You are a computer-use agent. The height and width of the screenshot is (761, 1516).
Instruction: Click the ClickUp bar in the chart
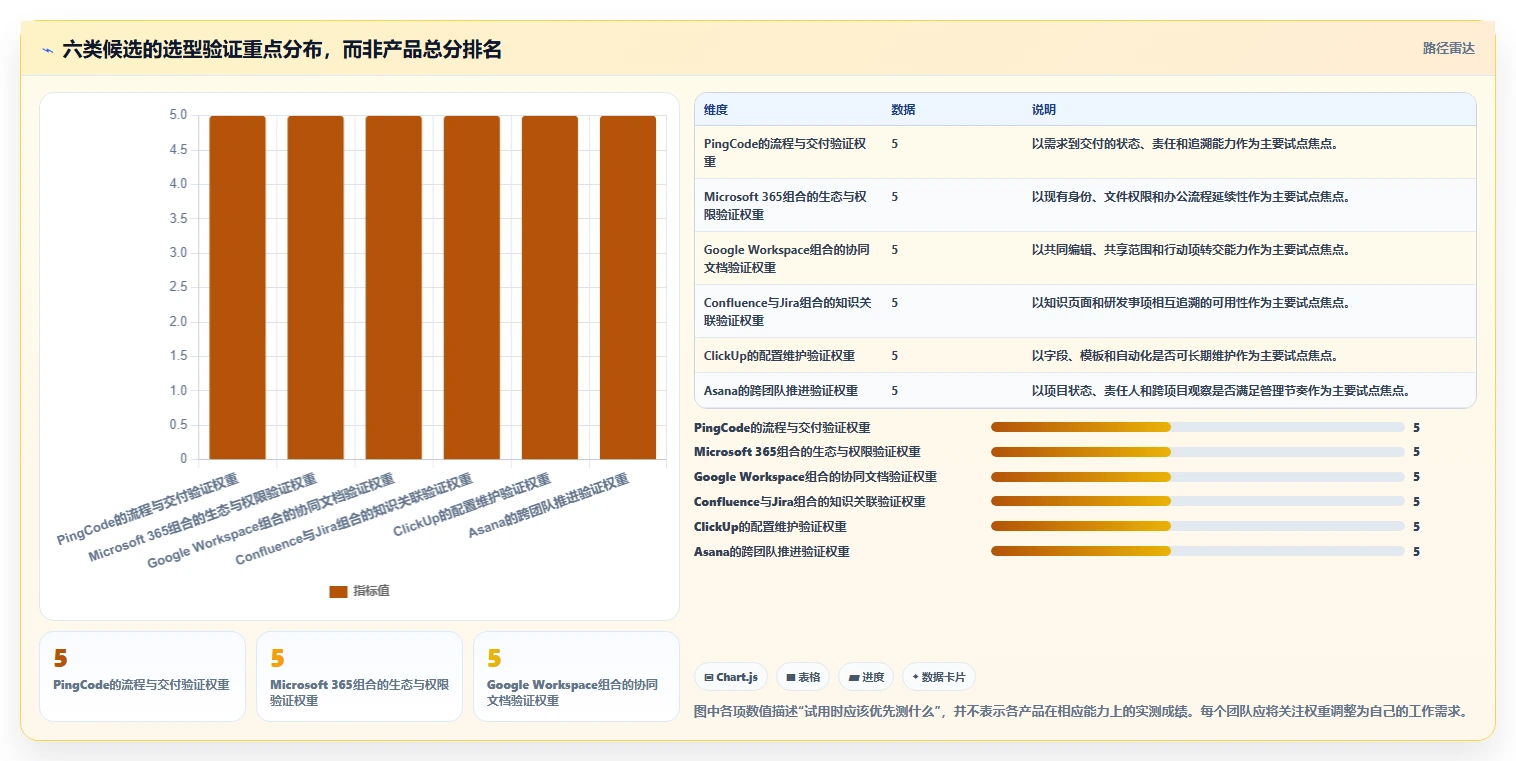[550, 288]
